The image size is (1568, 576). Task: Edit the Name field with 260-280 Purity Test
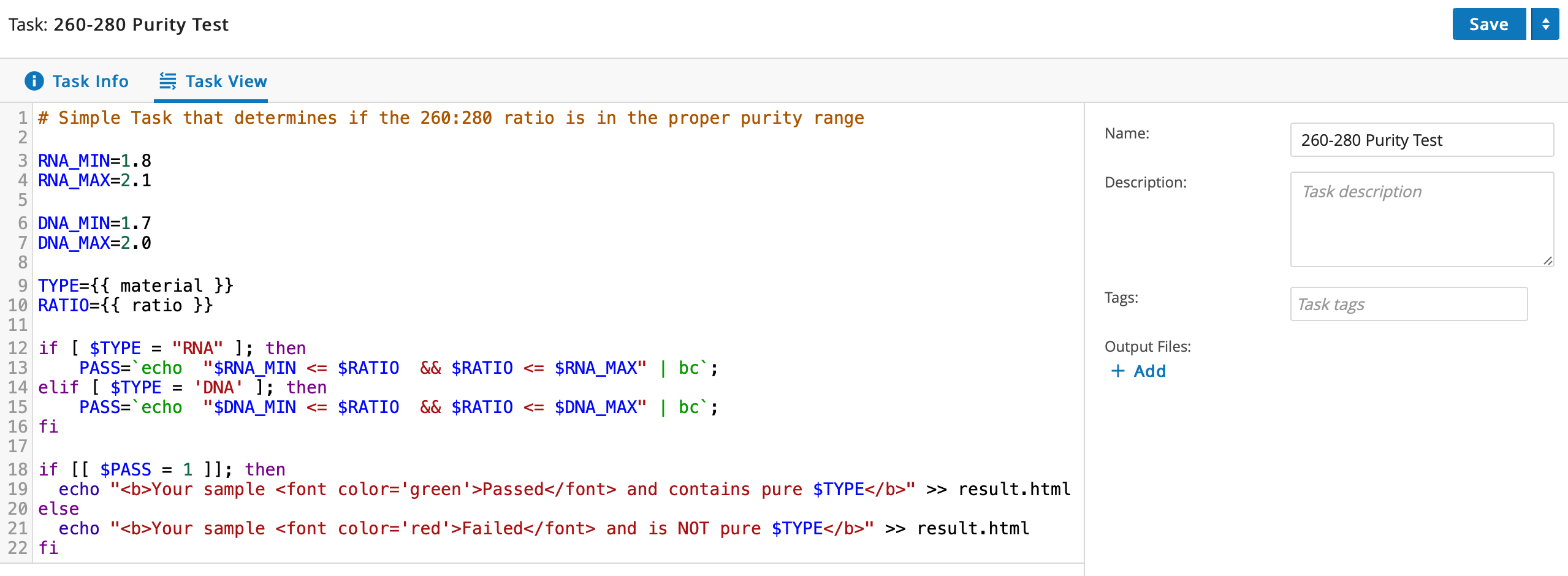(1421, 140)
